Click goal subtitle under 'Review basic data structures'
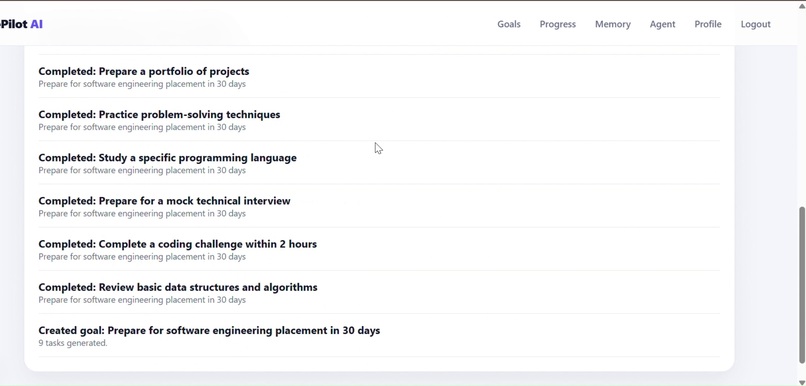 pyautogui.click(x=142, y=300)
